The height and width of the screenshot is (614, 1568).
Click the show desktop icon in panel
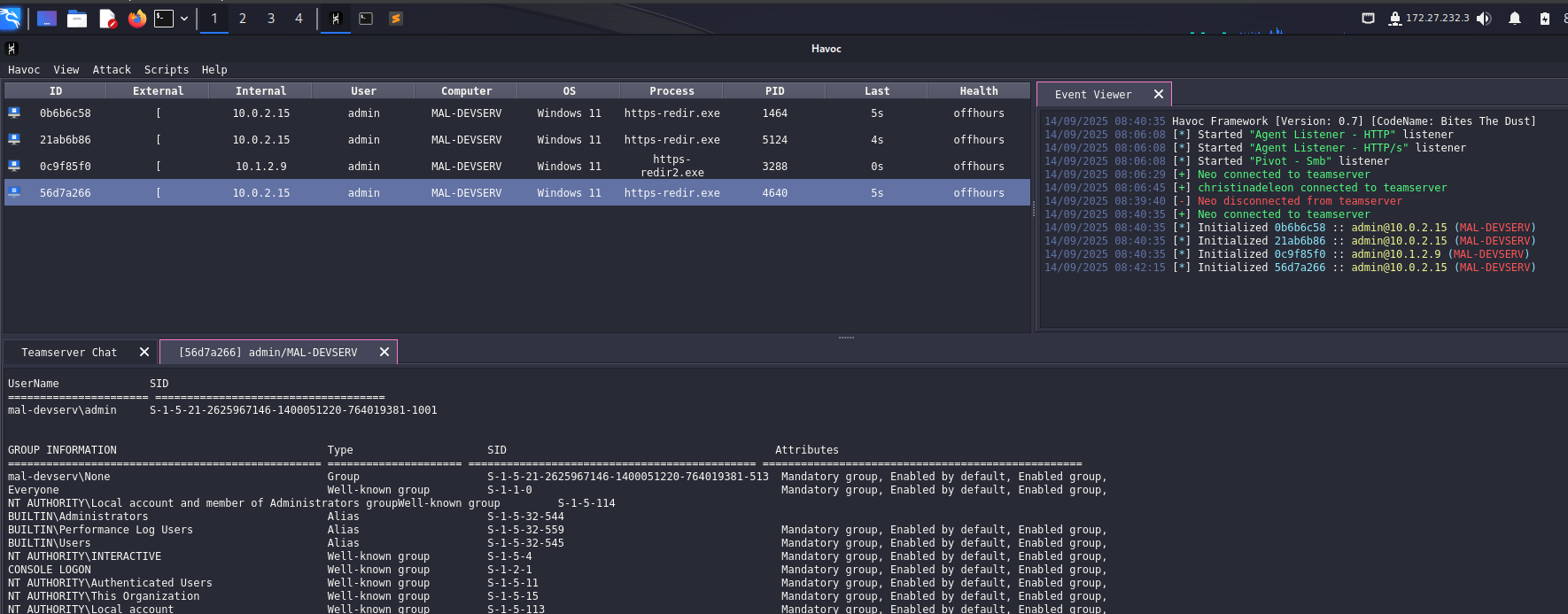47,19
